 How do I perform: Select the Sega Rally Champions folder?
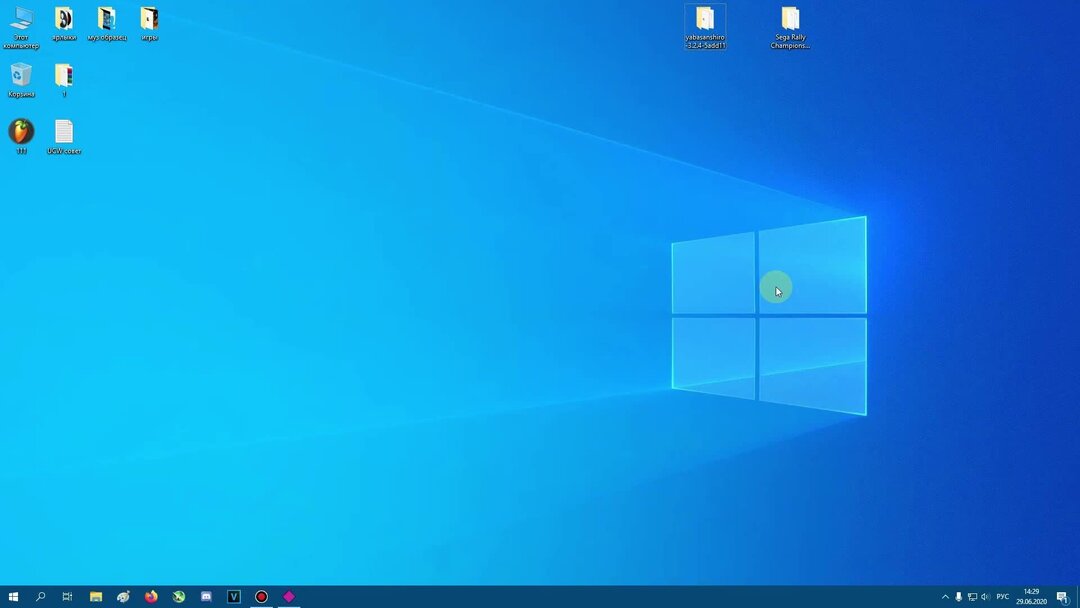tap(790, 28)
